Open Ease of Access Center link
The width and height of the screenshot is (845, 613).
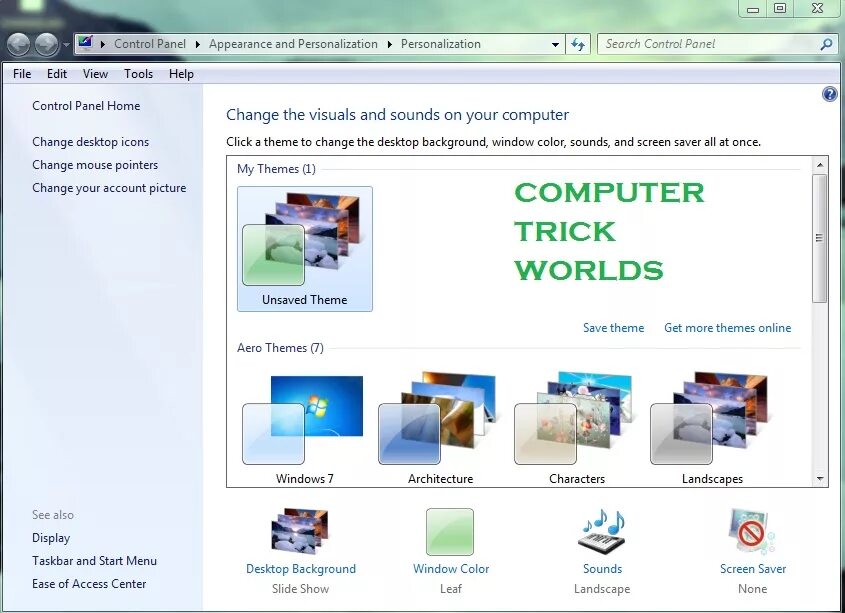[x=89, y=584]
